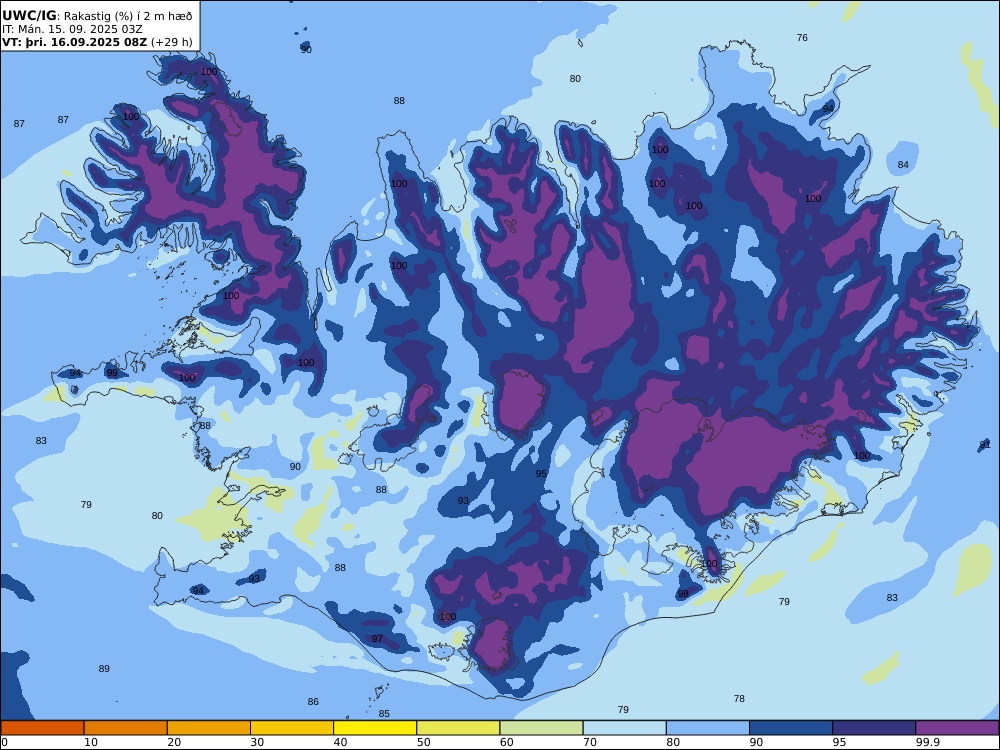The height and width of the screenshot is (750, 1000).
Task: Click the humidity value 85 on the map
Action: click(x=384, y=714)
